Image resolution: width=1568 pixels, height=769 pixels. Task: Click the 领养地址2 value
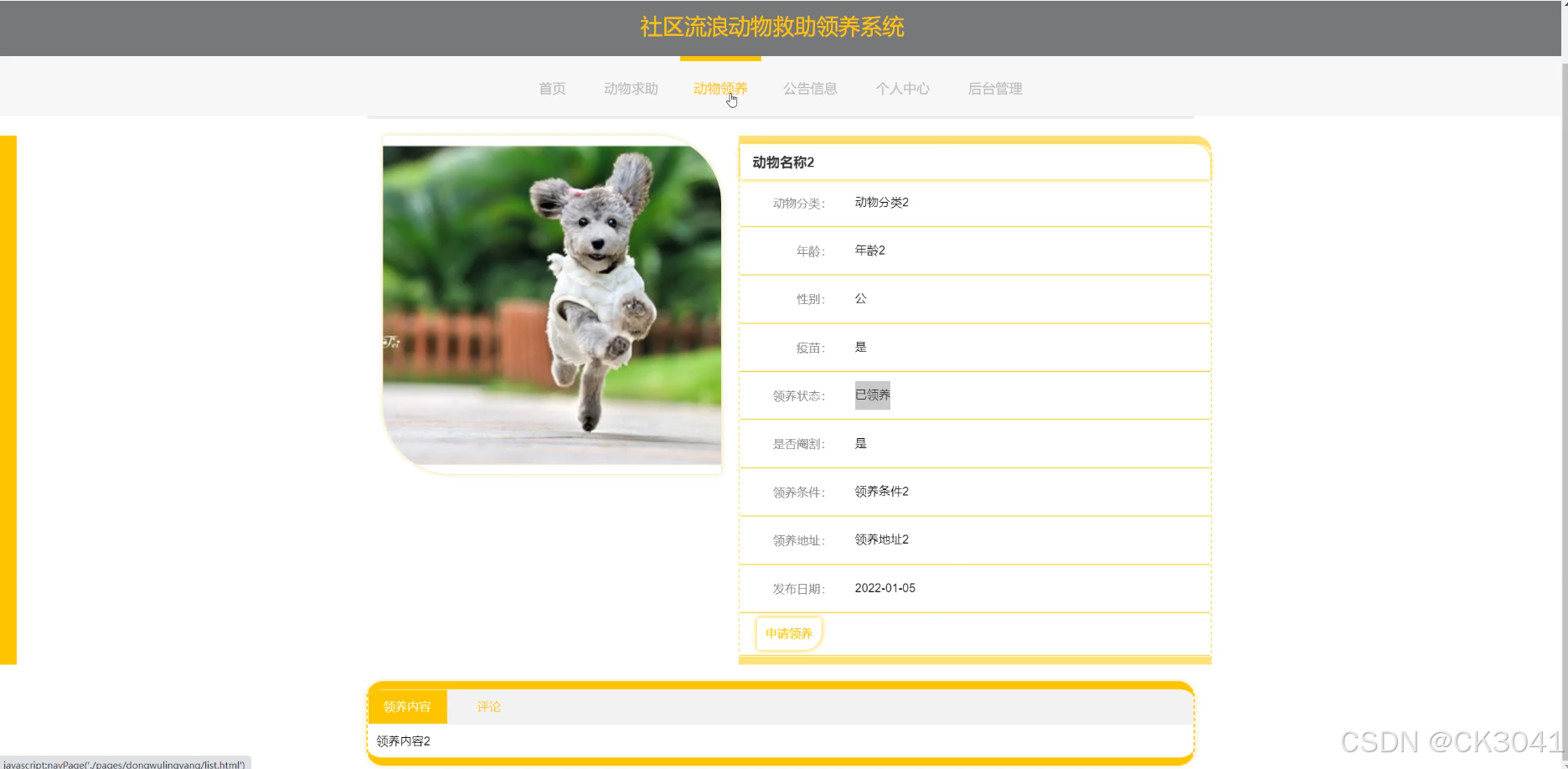(881, 539)
